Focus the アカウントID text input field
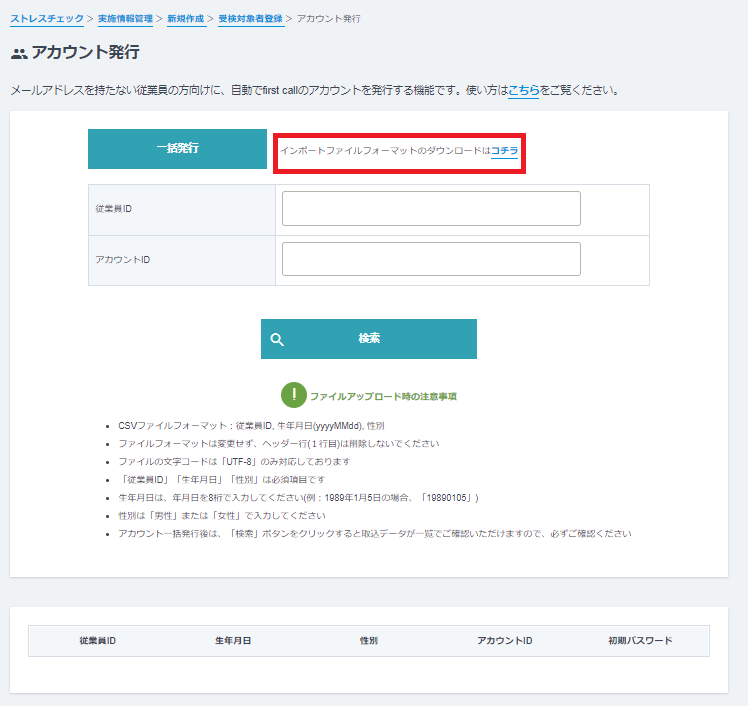This screenshot has height=706, width=748. 431,259
